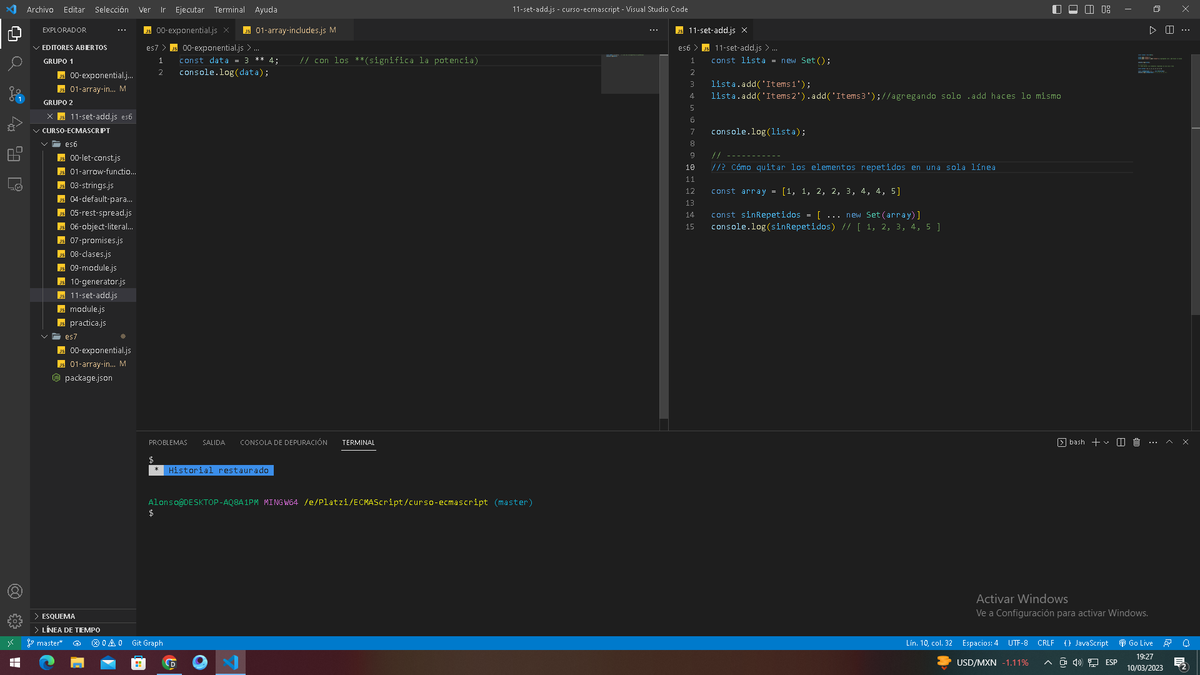This screenshot has width=1200, height=675.
Task: Open errors and warnings status indicator
Action: coord(106,643)
